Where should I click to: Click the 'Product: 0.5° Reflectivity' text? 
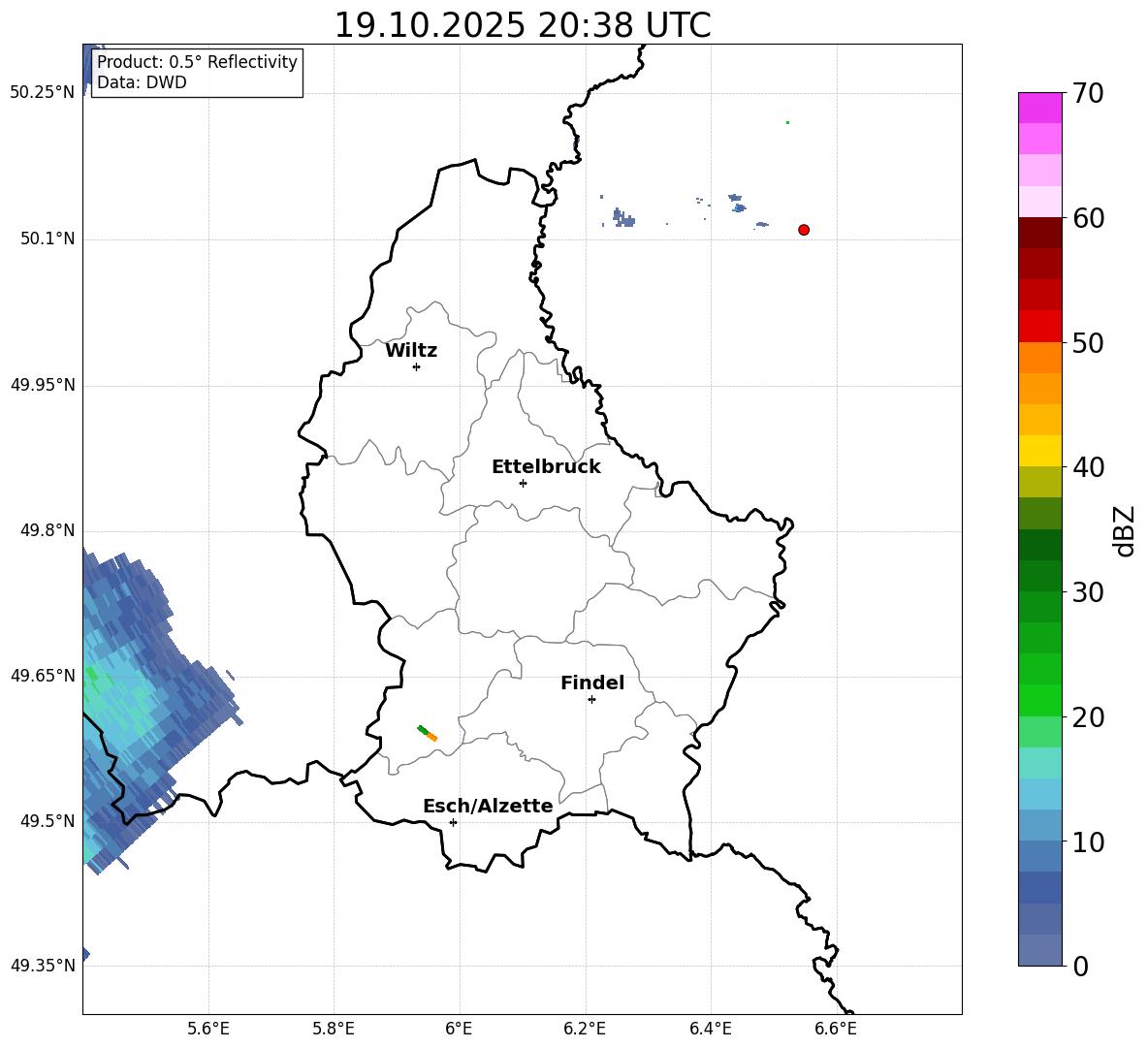[x=197, y=62]
